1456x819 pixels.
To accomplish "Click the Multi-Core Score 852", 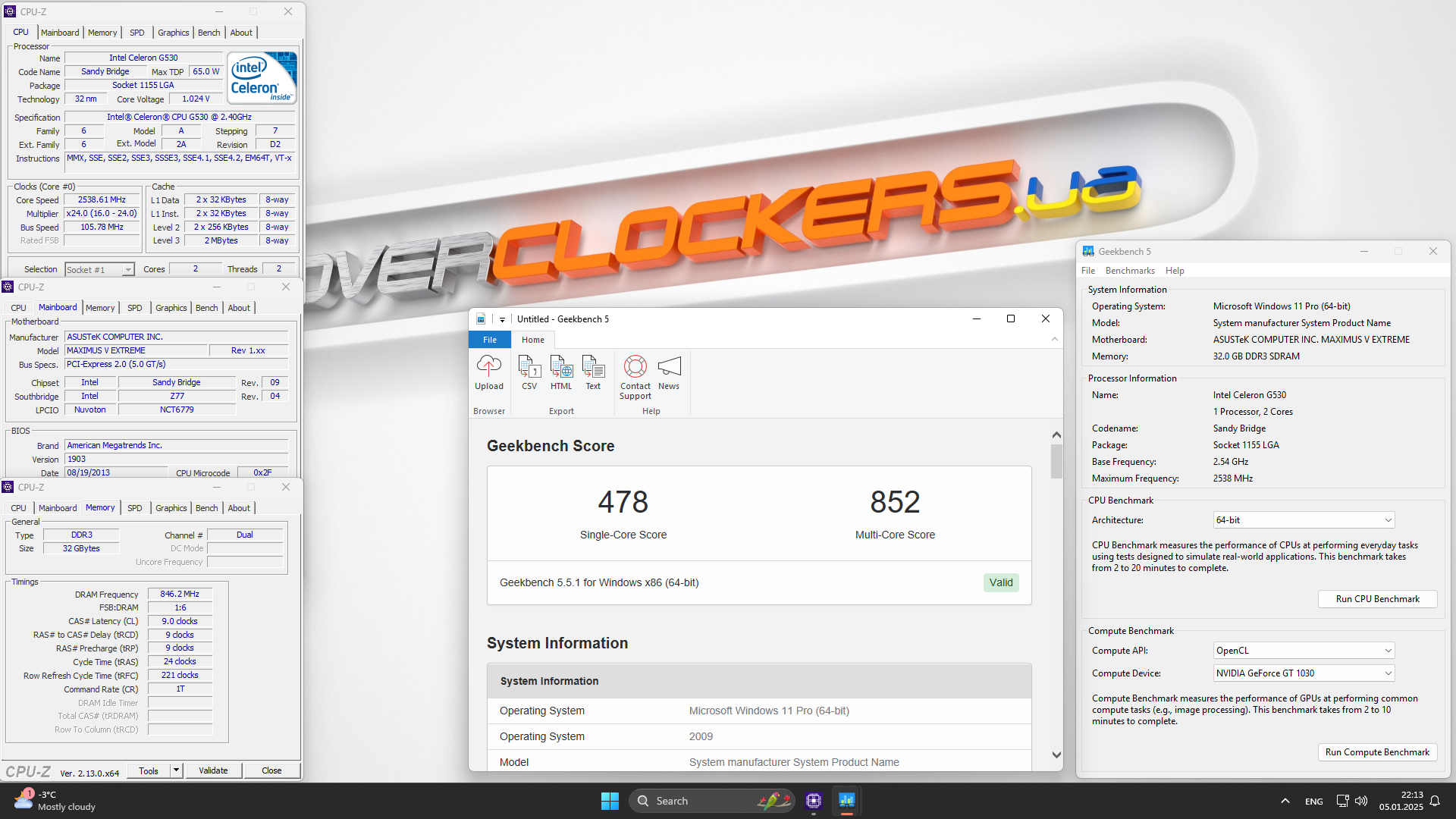I will 895,502.
